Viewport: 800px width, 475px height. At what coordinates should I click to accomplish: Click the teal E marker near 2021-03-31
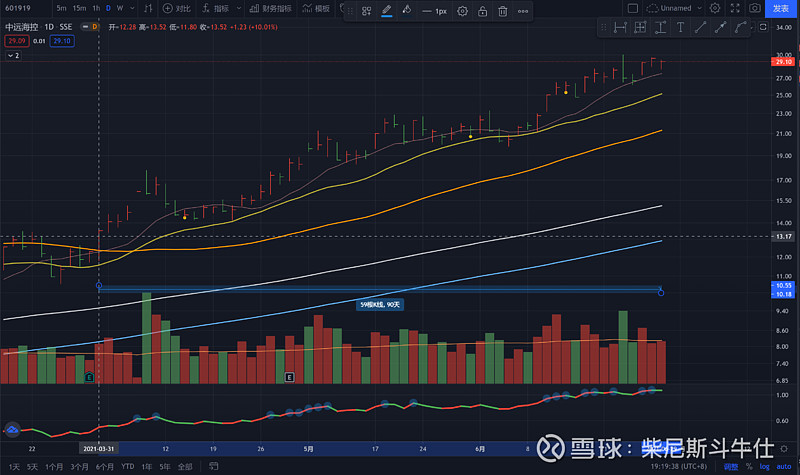coord(89,377)
